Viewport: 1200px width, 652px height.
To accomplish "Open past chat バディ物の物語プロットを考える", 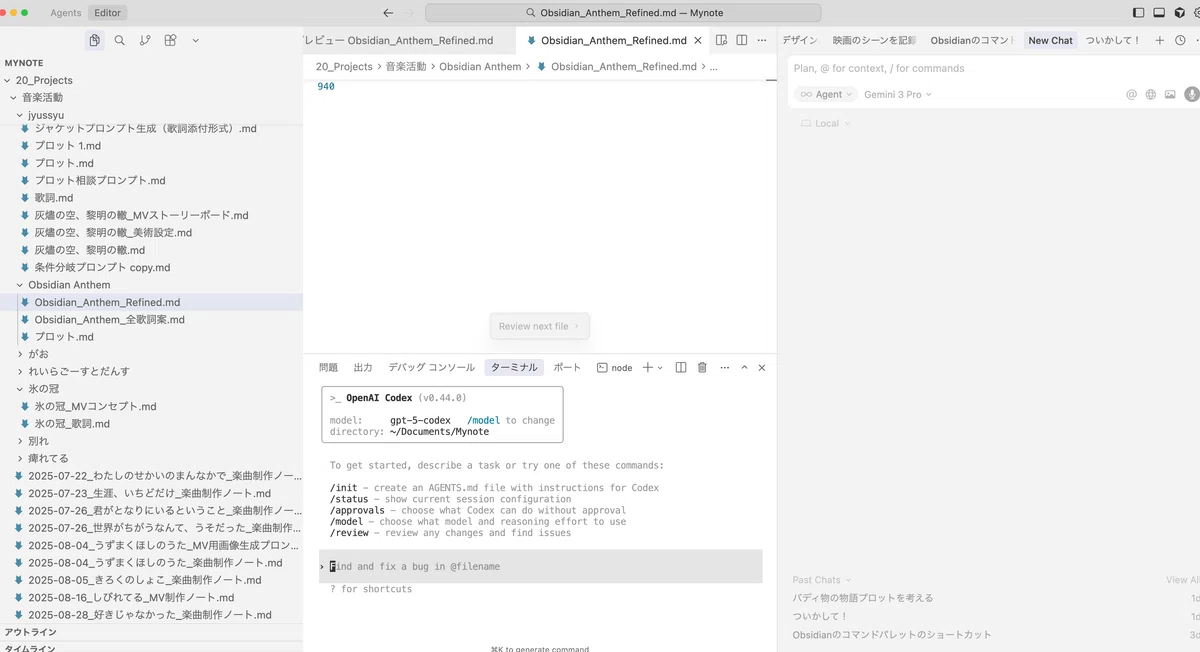I will click(x=863, y=597).
